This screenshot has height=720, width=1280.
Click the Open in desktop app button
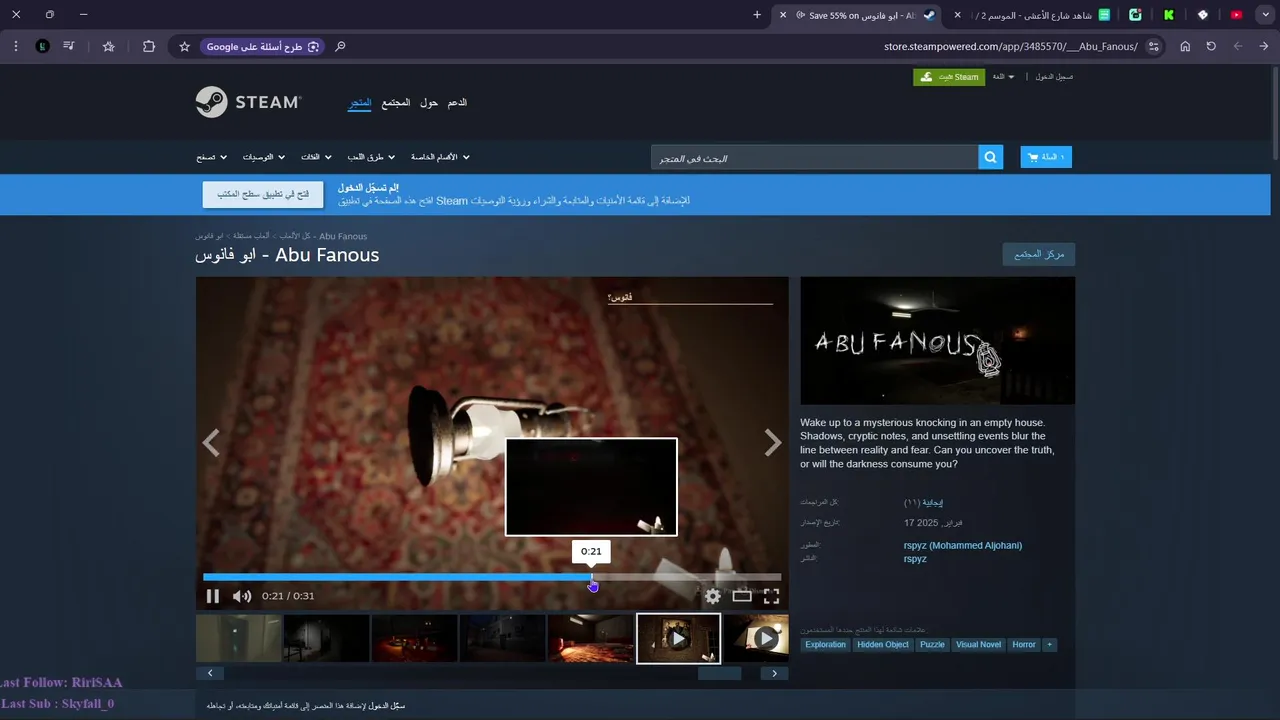coord(263,194)
